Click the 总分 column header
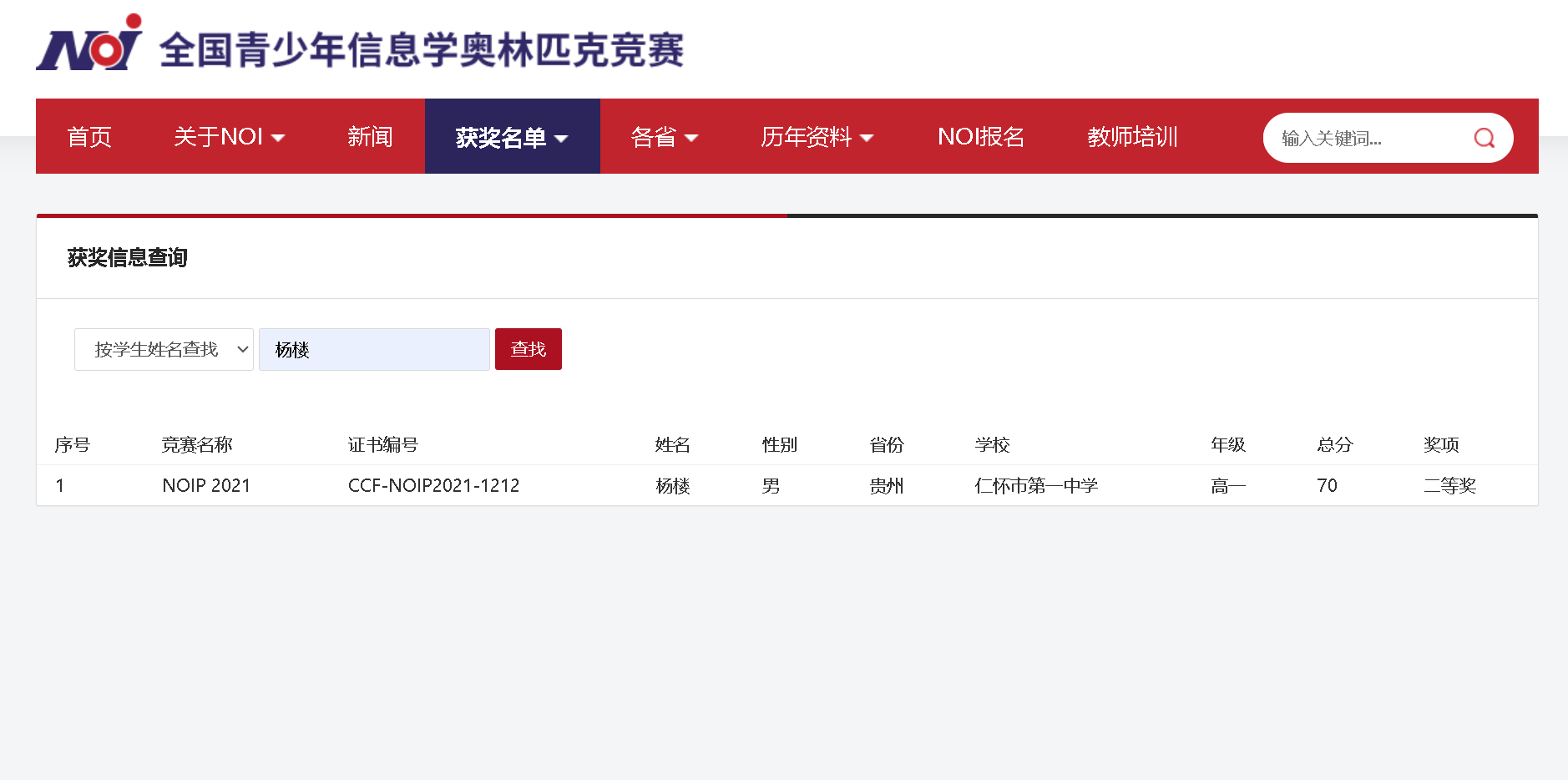Viewport: 1568px width, 780px height. 1335,445
